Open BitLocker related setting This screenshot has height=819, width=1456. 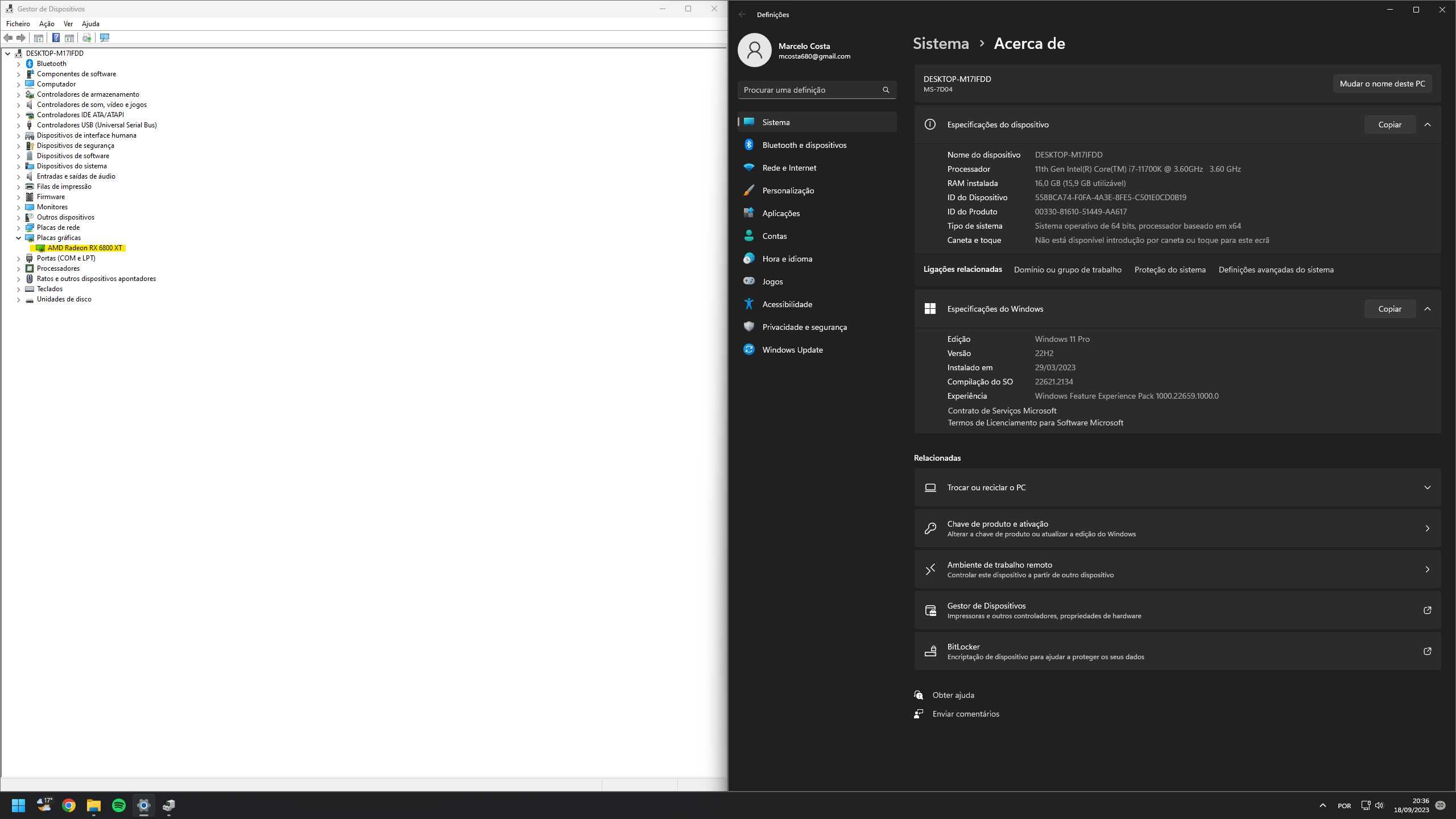[1177, 651]
